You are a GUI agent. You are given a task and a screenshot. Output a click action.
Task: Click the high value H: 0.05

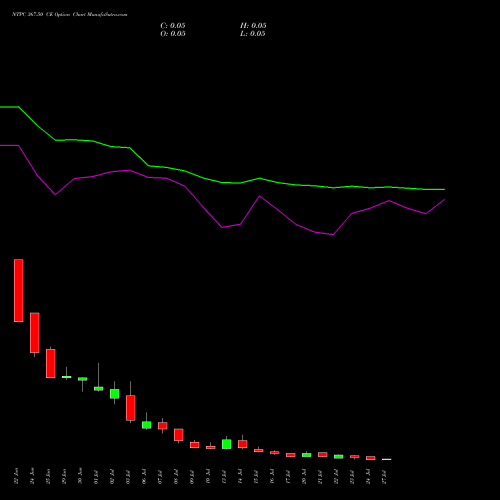point(253,26)
